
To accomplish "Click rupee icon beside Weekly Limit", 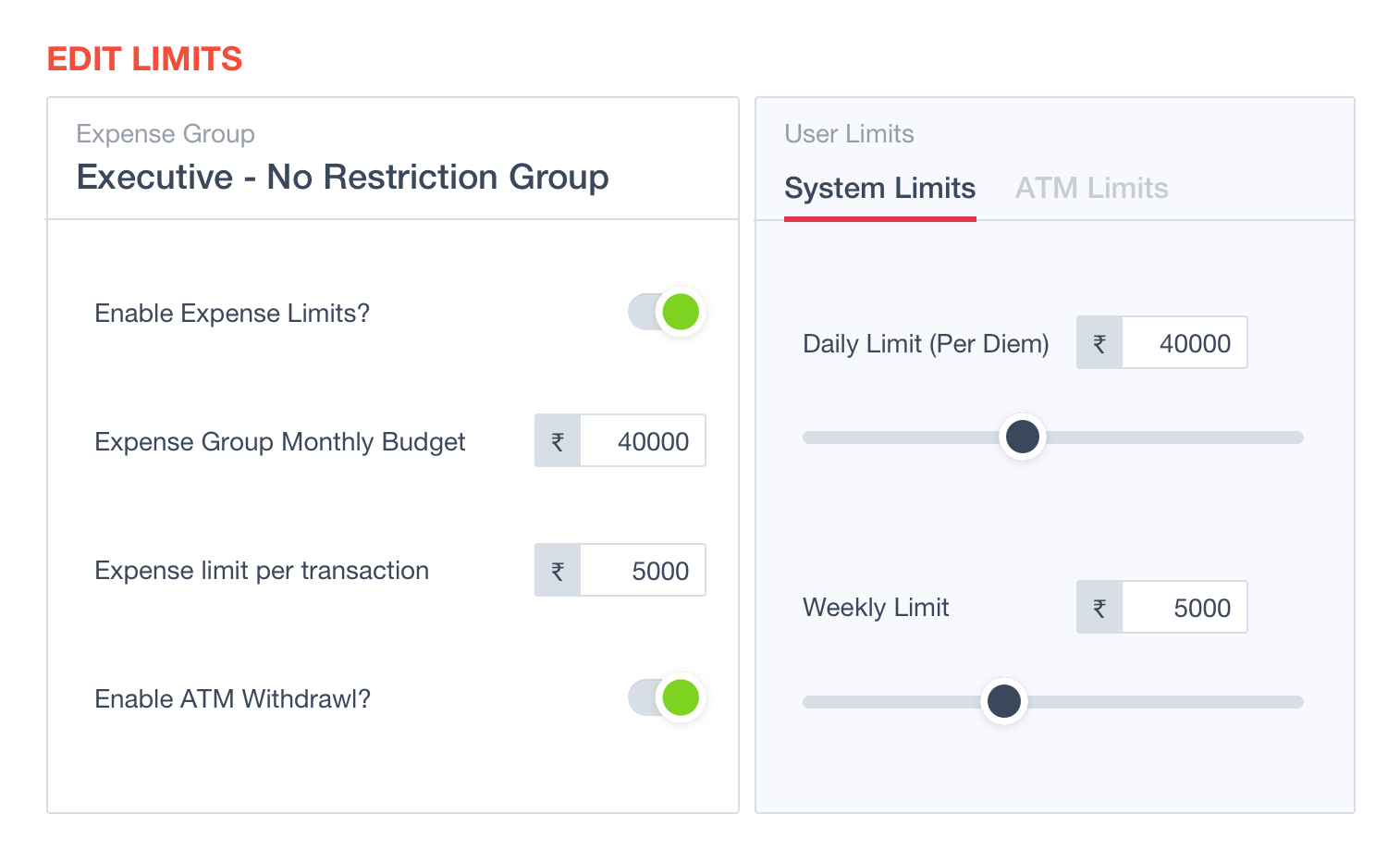I will 1099,608.
